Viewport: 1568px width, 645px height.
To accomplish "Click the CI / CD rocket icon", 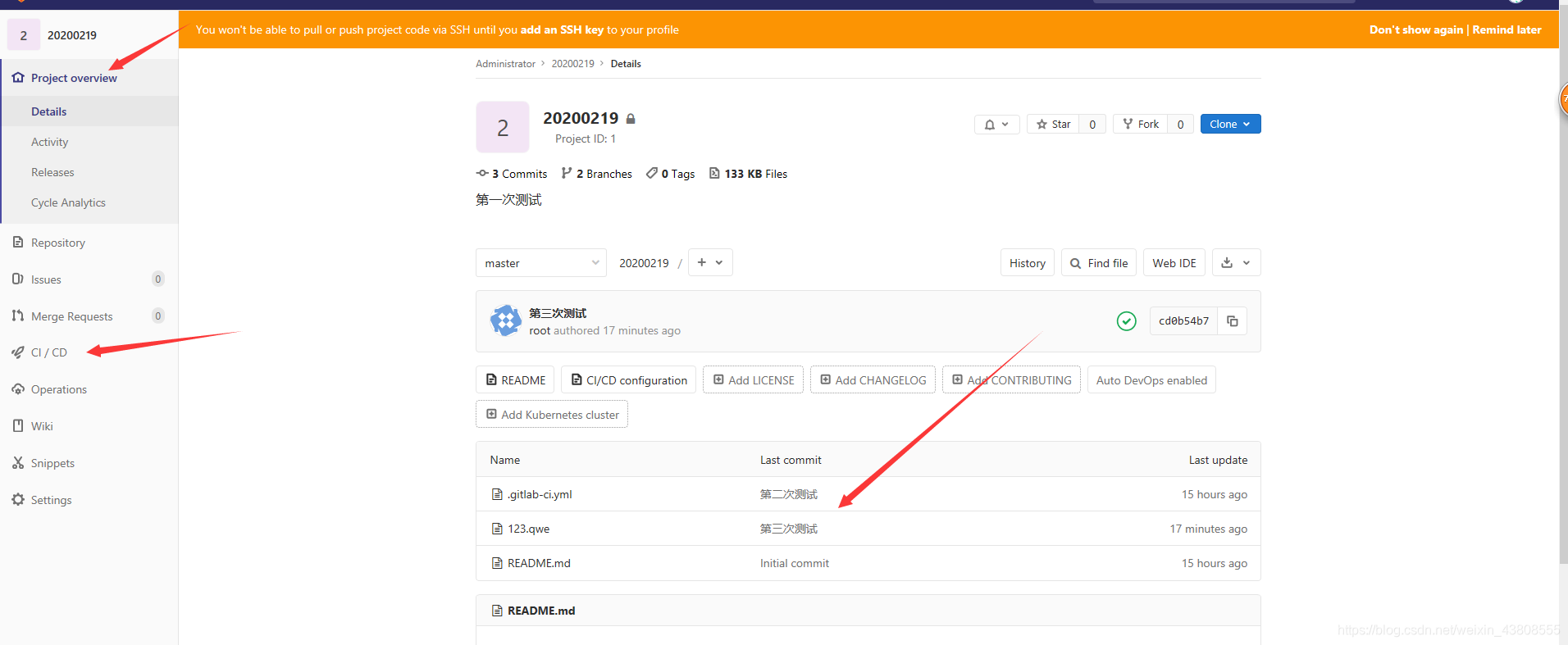I will point(18,352).
